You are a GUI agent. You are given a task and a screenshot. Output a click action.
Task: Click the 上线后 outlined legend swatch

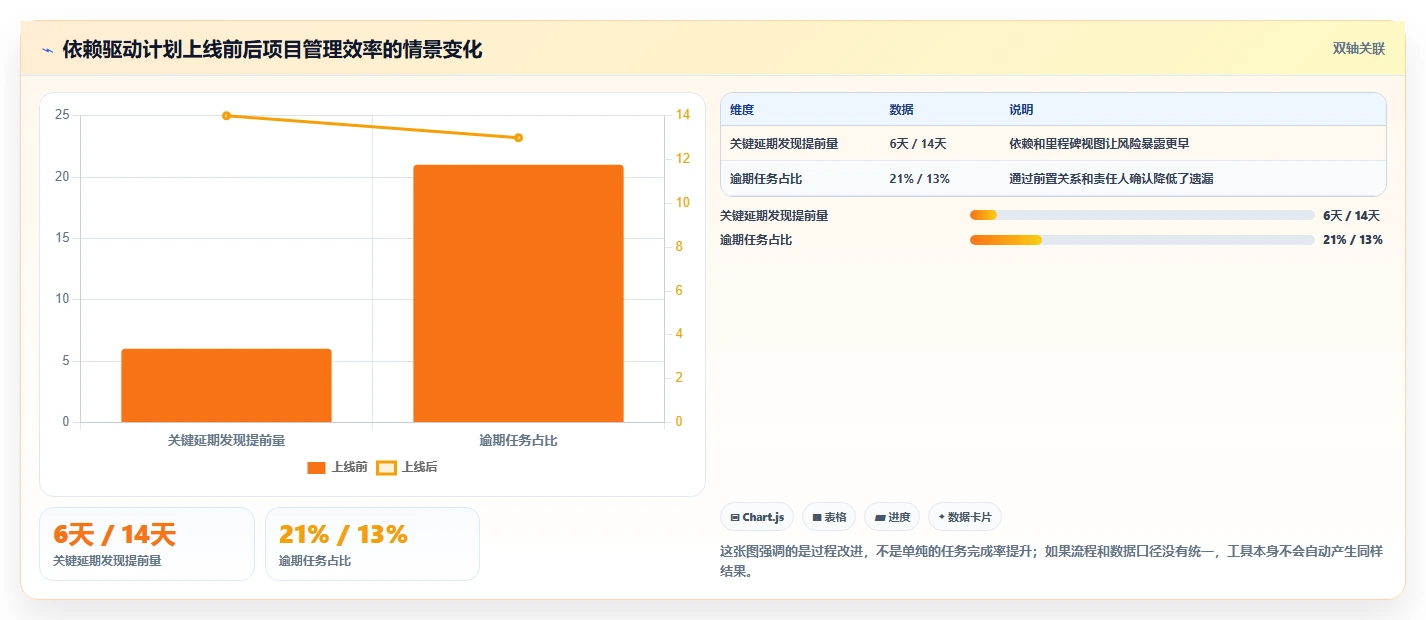386,467
